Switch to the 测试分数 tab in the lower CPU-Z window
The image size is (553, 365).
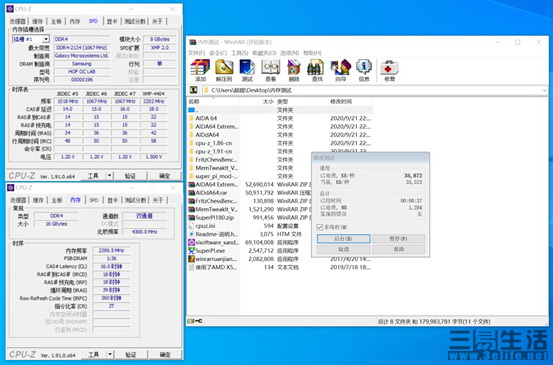click(135, 200)
